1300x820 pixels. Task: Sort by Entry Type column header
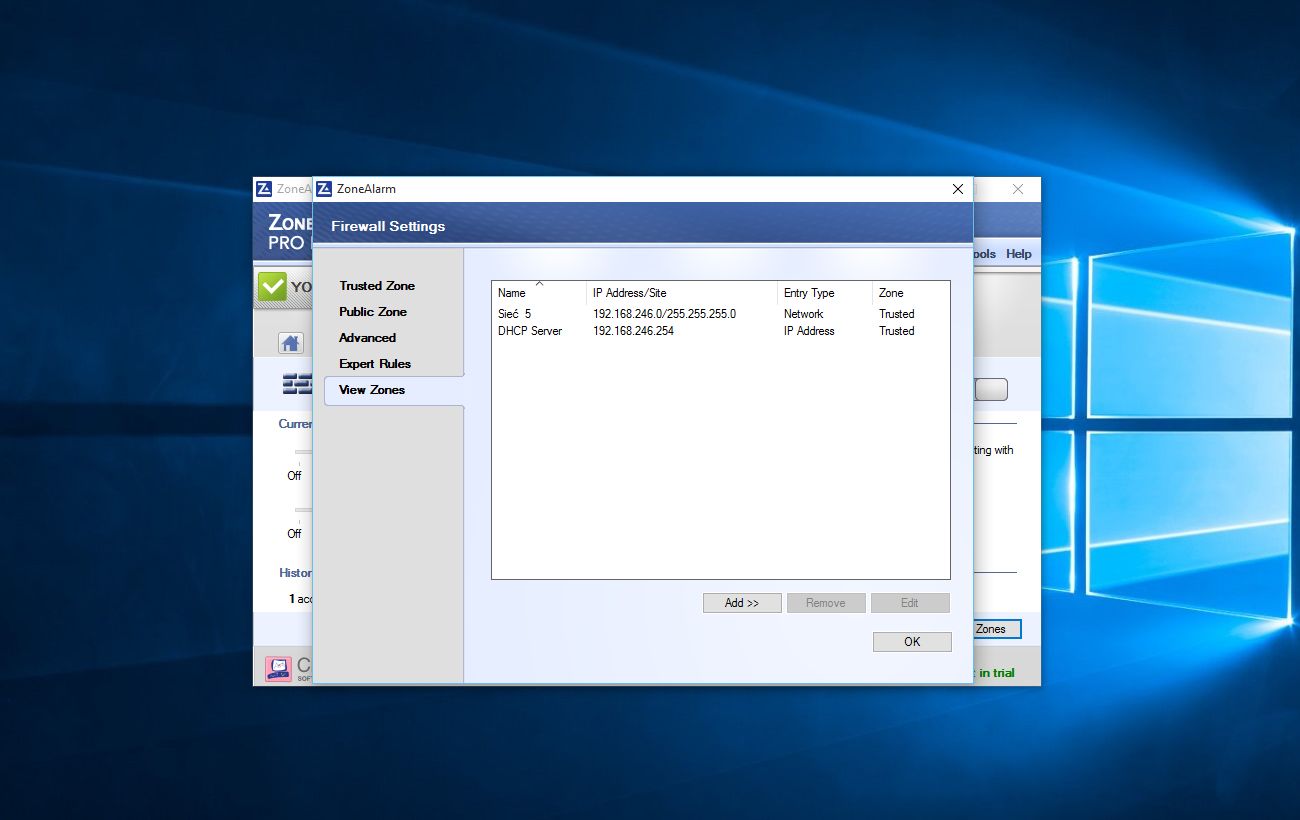coord(825,293)
